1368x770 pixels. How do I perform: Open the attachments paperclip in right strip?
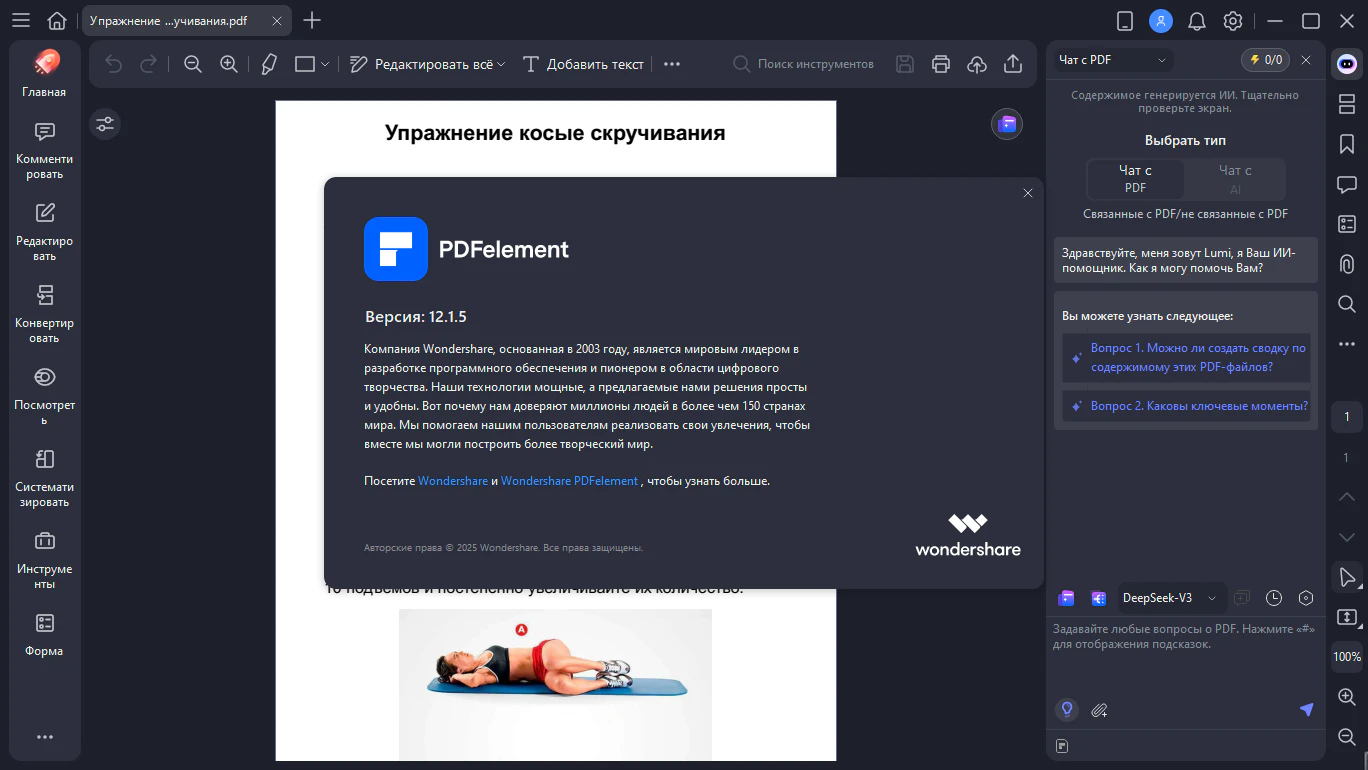tap(1347, 264)
